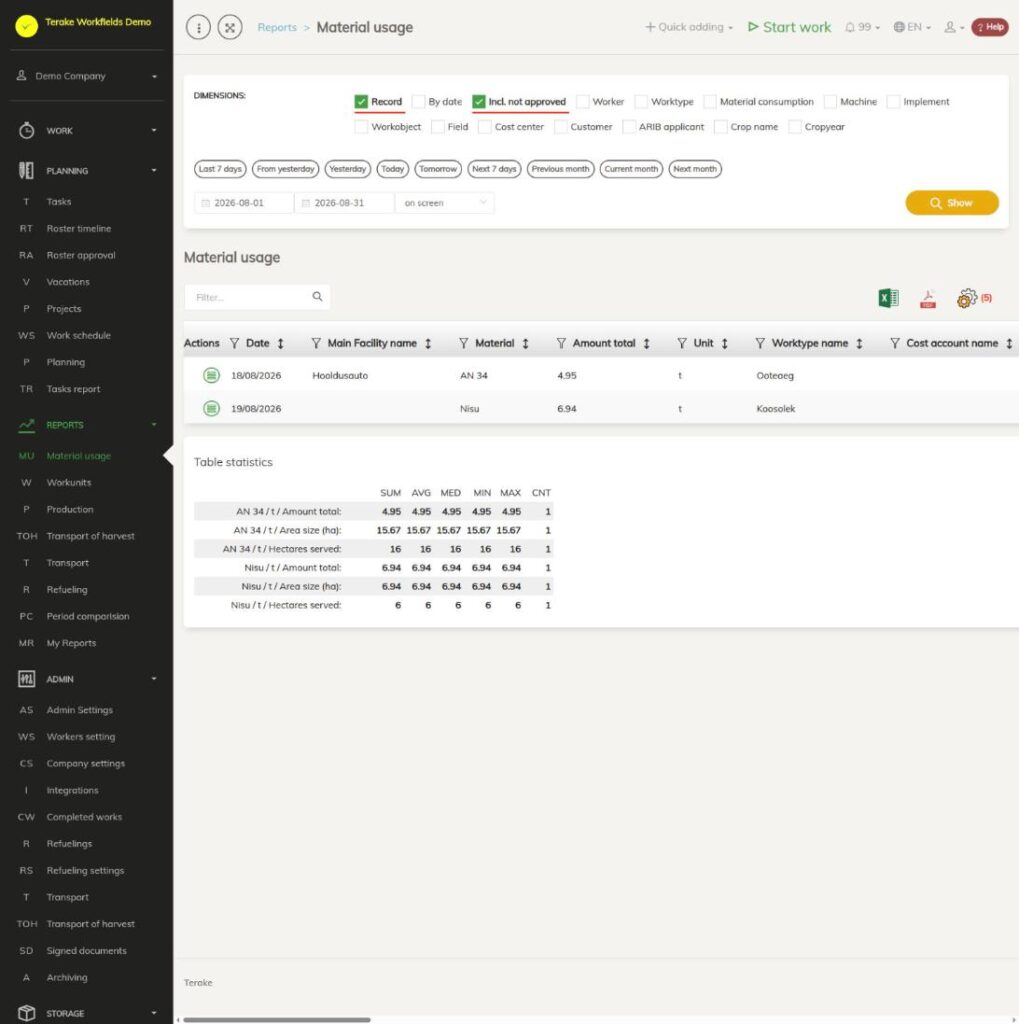Disable Incl. not approved checkbox
This screenshot has width=1019, height=1024.
[479, 102]
